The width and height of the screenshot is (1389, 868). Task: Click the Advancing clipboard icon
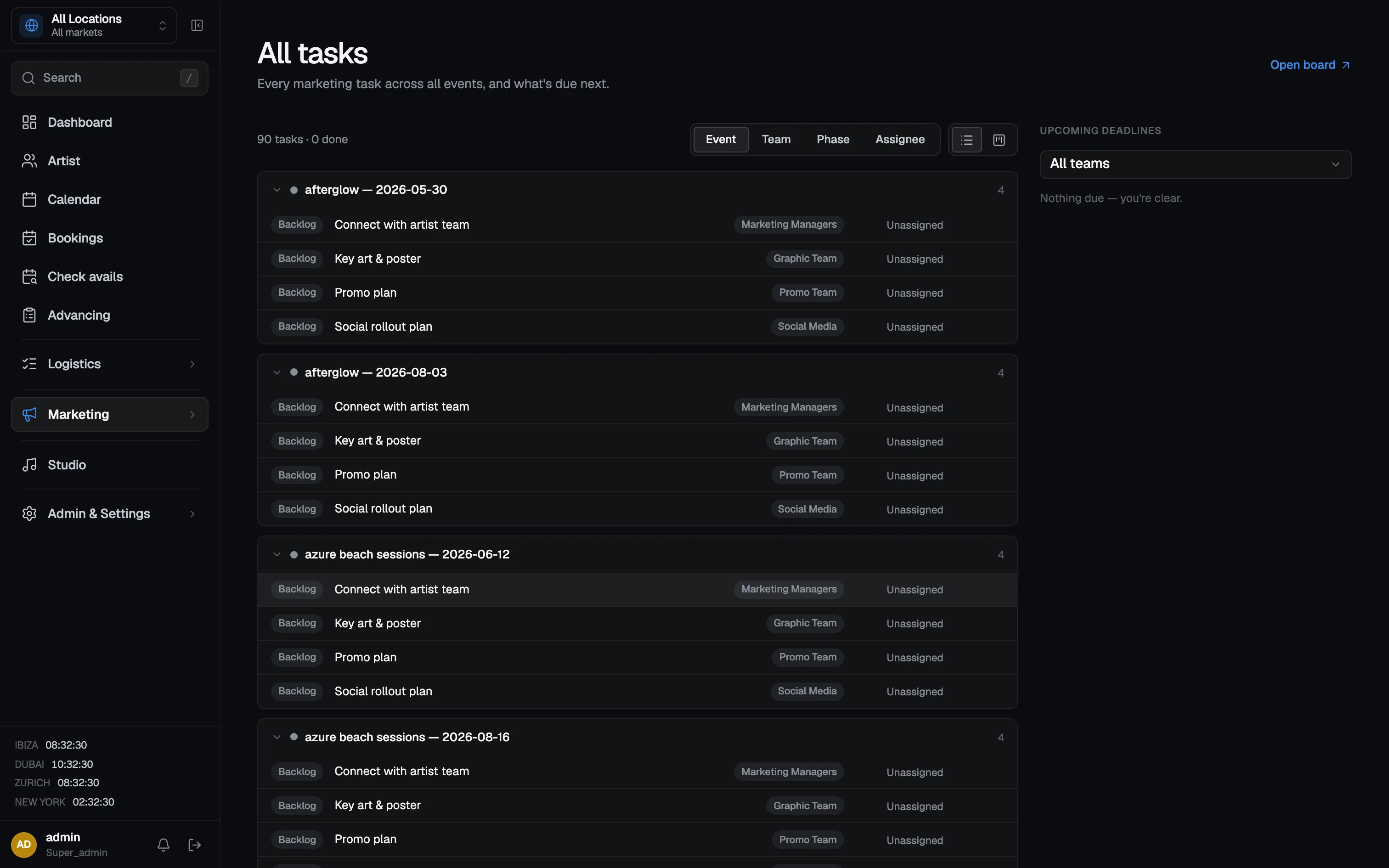click(29, 315)
